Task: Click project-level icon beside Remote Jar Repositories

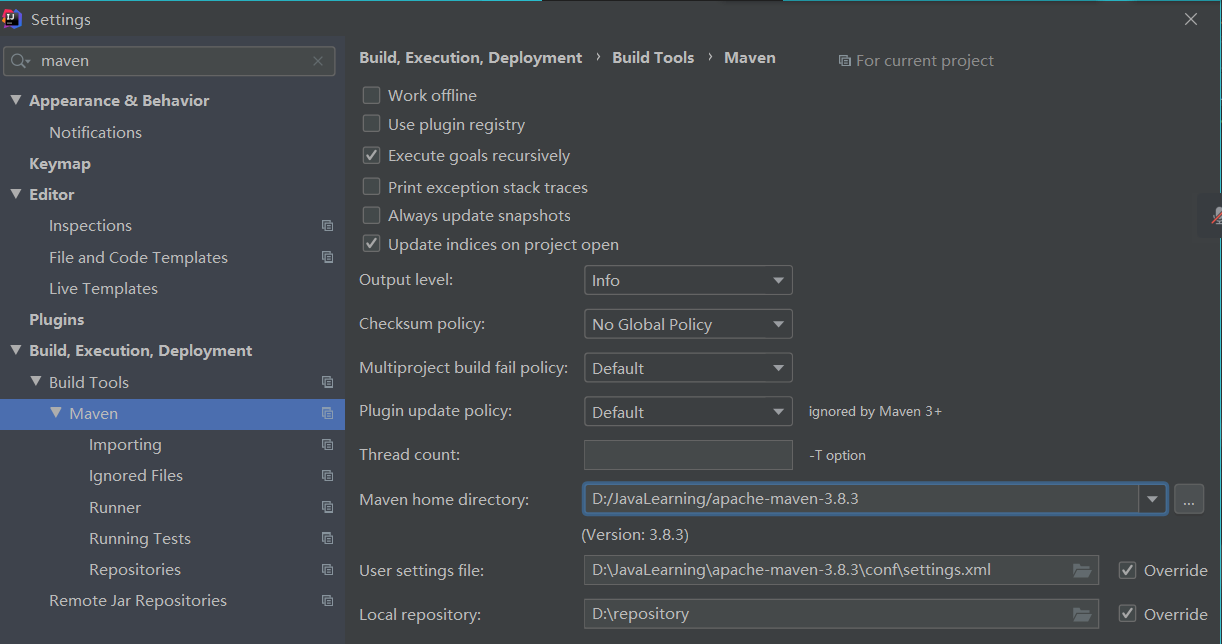Action: (x=327, y=601)
